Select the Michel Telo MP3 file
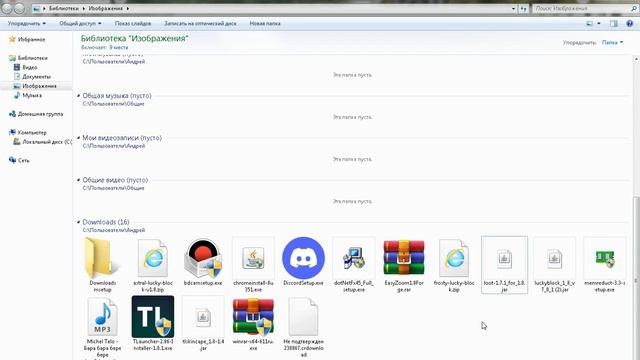 (102, 317)
